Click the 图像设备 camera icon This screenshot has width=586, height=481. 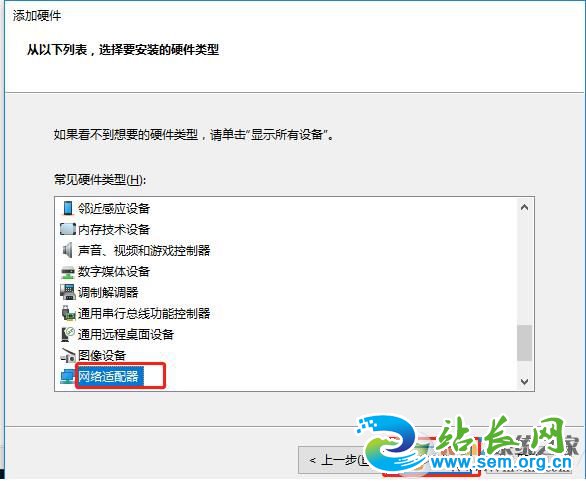tap(68, 355)
